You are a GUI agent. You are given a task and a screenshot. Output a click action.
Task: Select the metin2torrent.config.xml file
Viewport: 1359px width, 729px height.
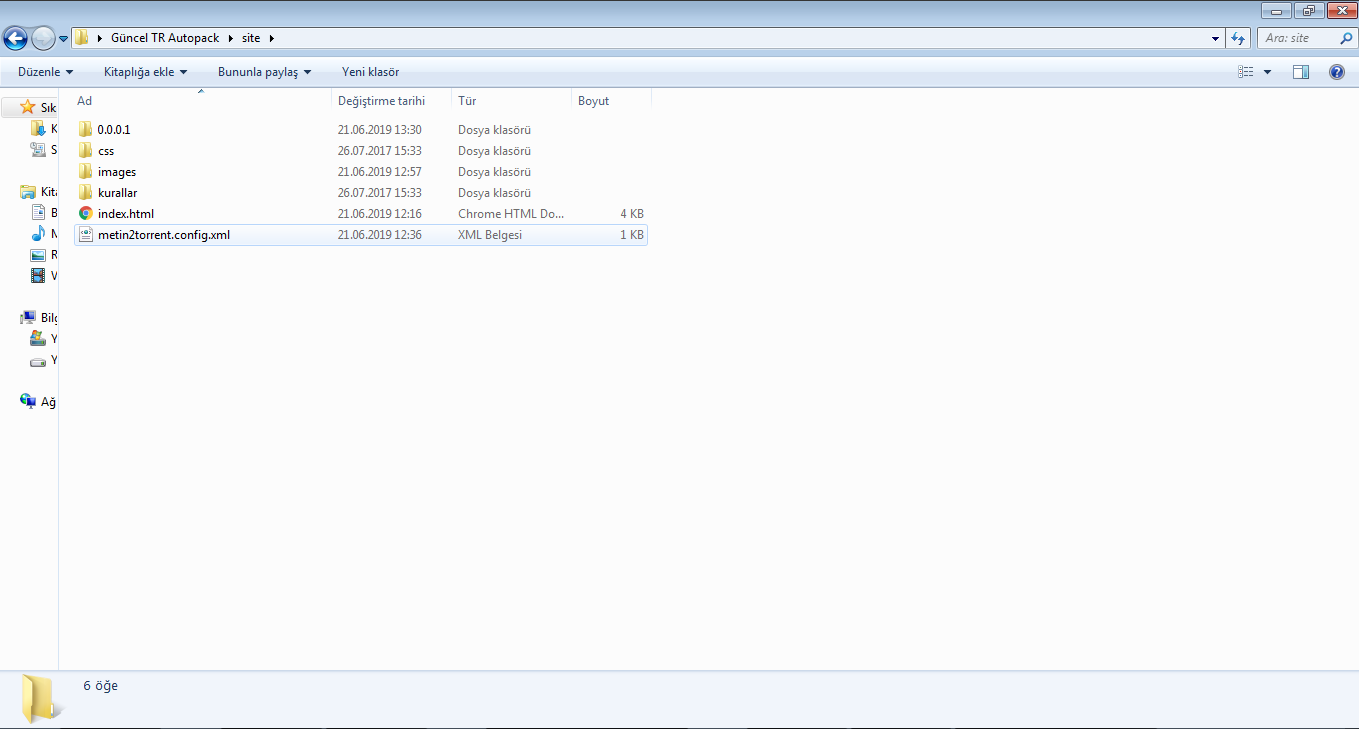tap(163, 235)
